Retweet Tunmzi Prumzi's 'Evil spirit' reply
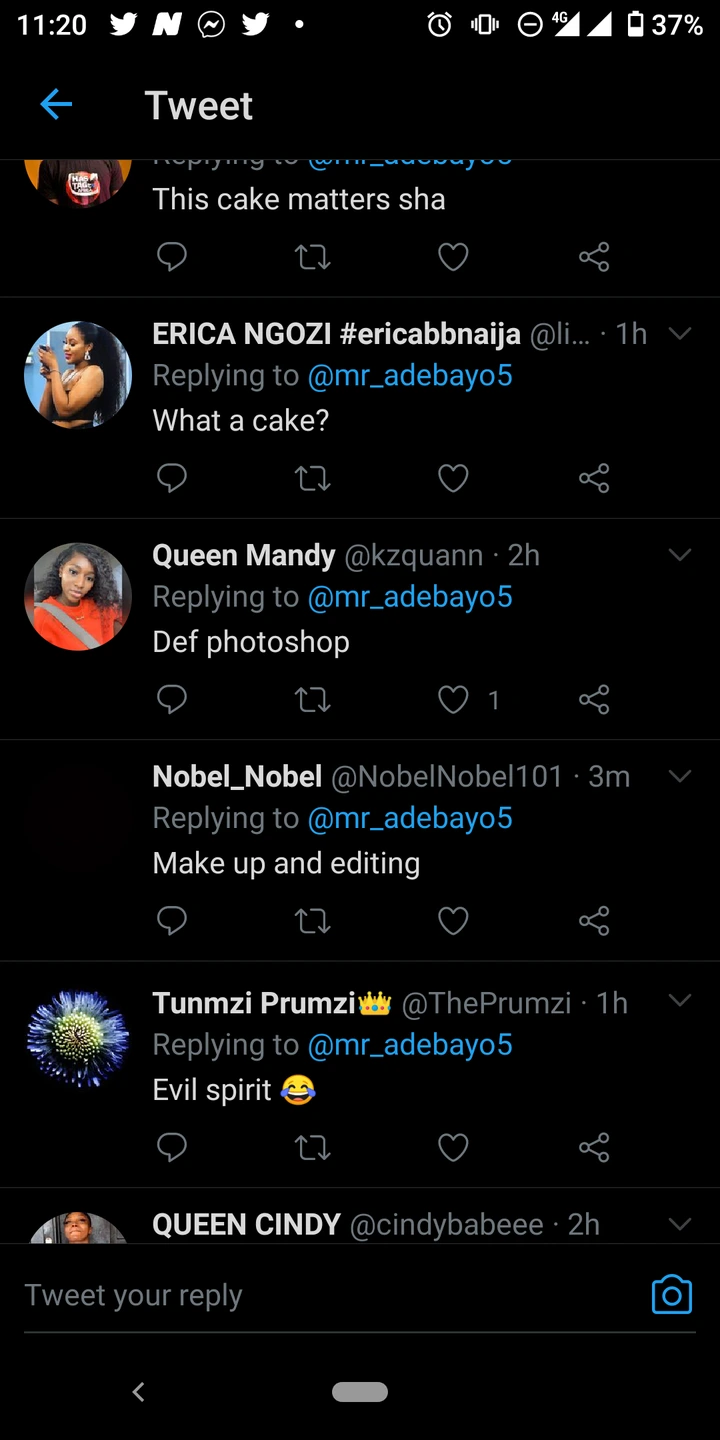The height and width of the screenshot is (1440, 720). (x=313, y=1147)
